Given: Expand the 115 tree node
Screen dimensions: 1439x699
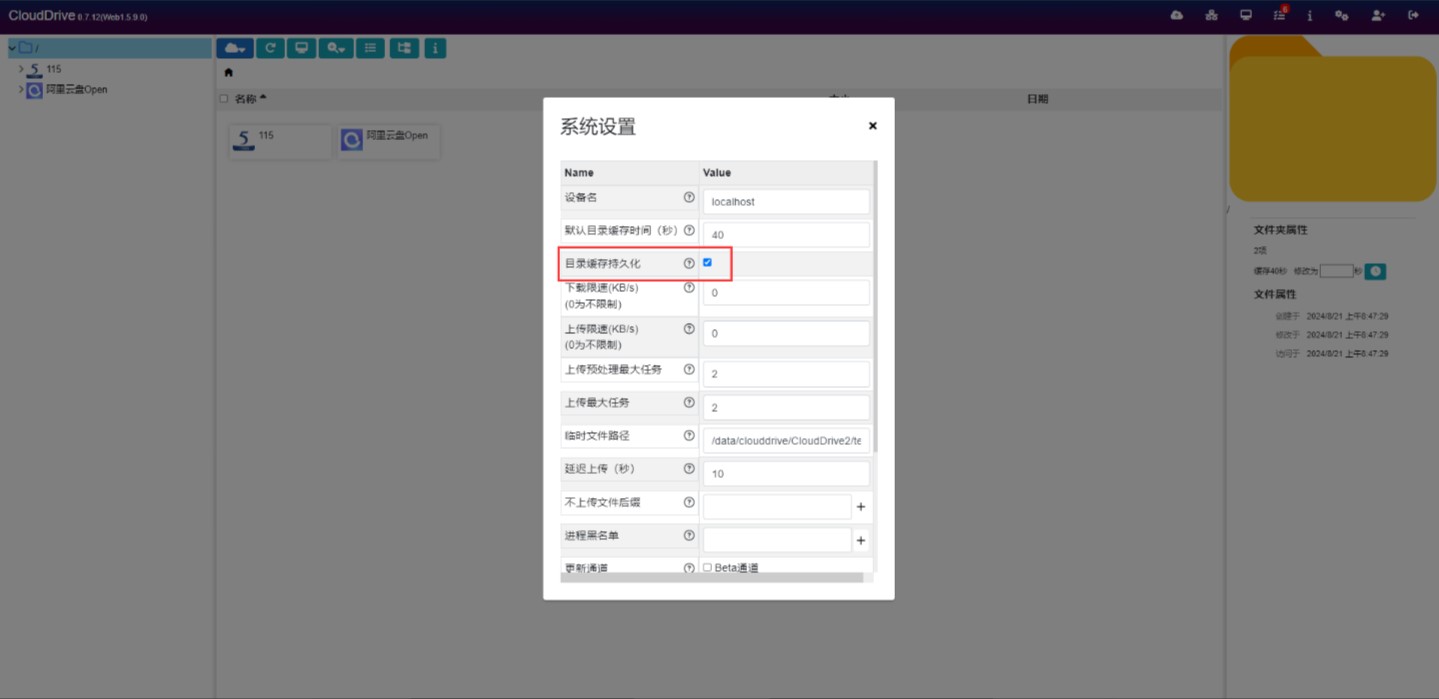Looking at the screenshot, I should pos(21,70).
